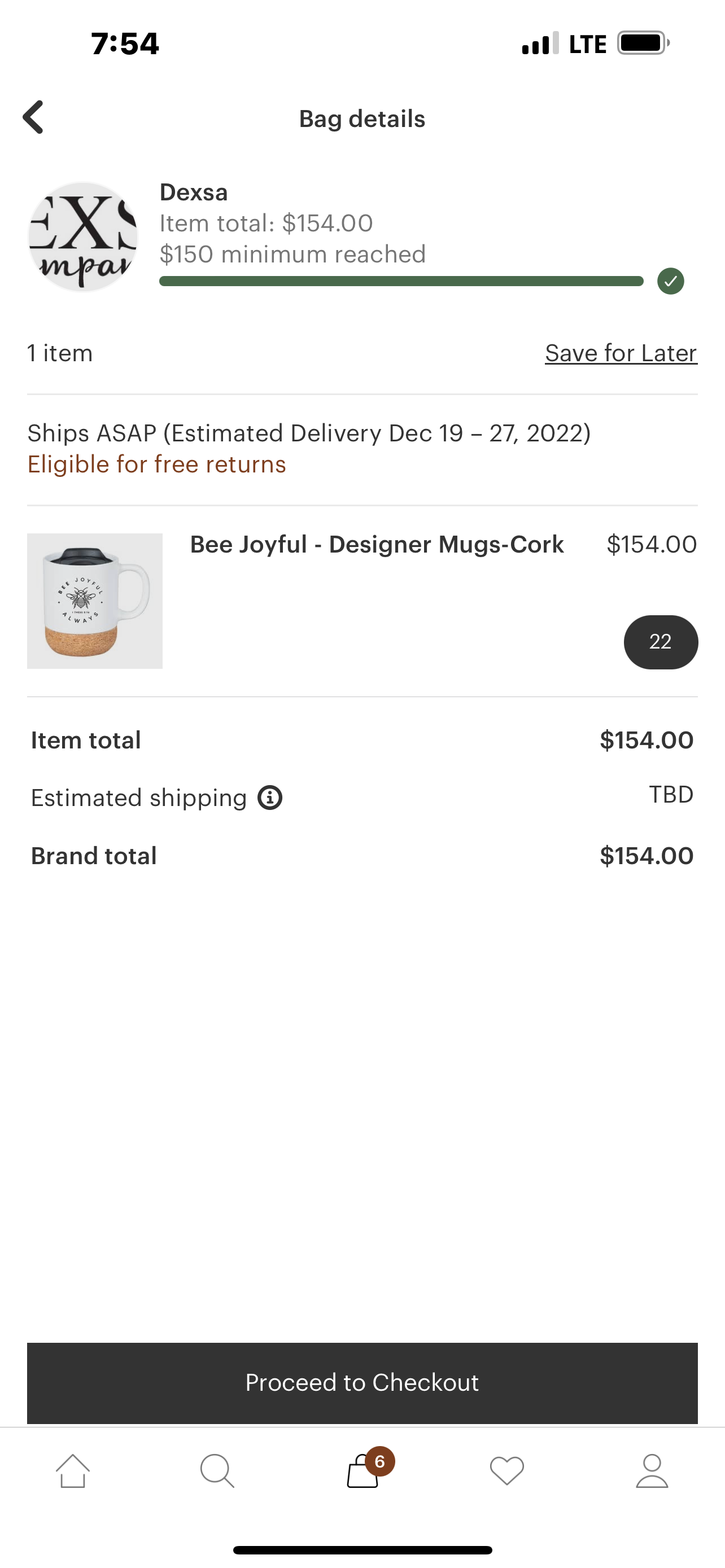Tap the green minimum order progress bar
725x1568 pixels.
coord(401,281)
